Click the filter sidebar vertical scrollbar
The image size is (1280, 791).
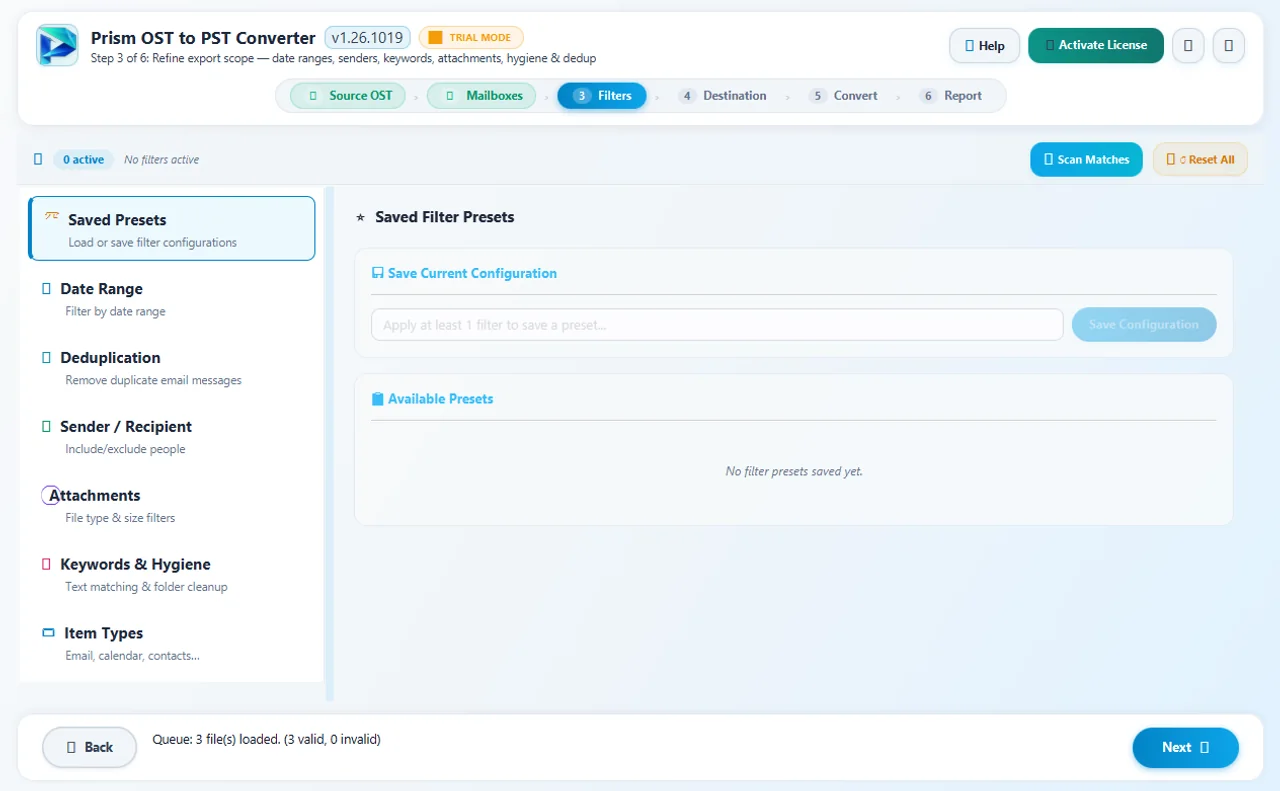tap(329, 444)
